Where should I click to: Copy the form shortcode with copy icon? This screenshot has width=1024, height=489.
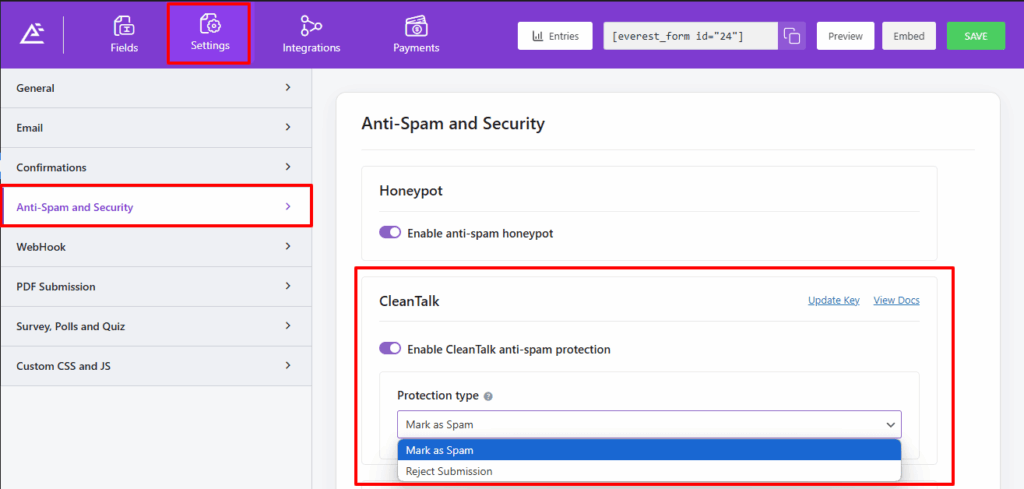[x=792, y=36]
